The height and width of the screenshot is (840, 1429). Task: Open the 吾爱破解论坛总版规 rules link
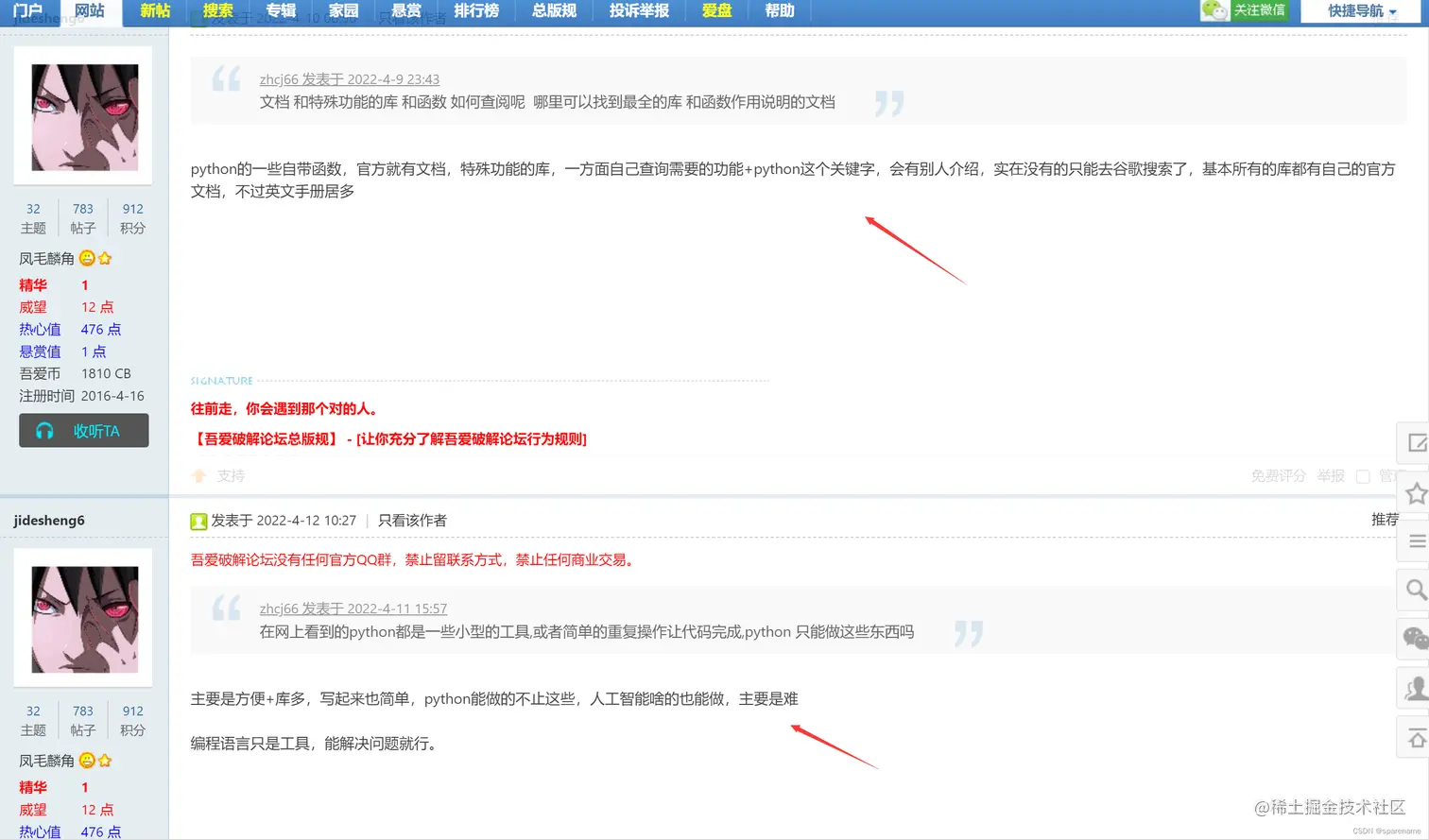click(259, 438)
